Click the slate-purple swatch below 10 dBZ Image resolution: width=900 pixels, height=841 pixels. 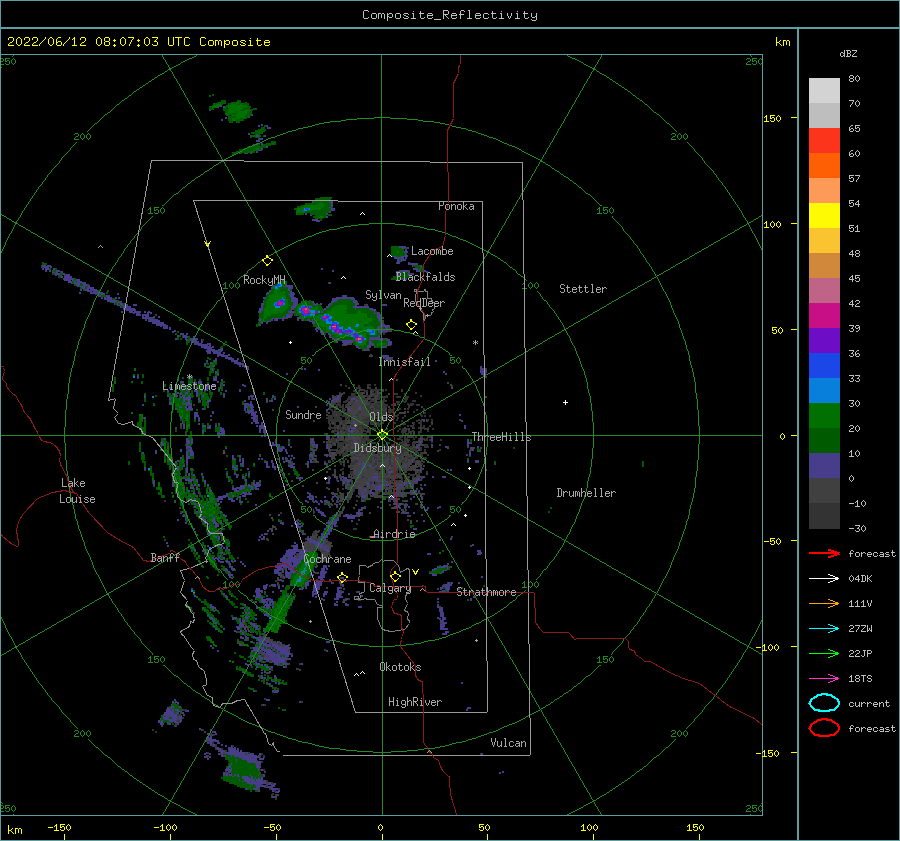[824, 466]
